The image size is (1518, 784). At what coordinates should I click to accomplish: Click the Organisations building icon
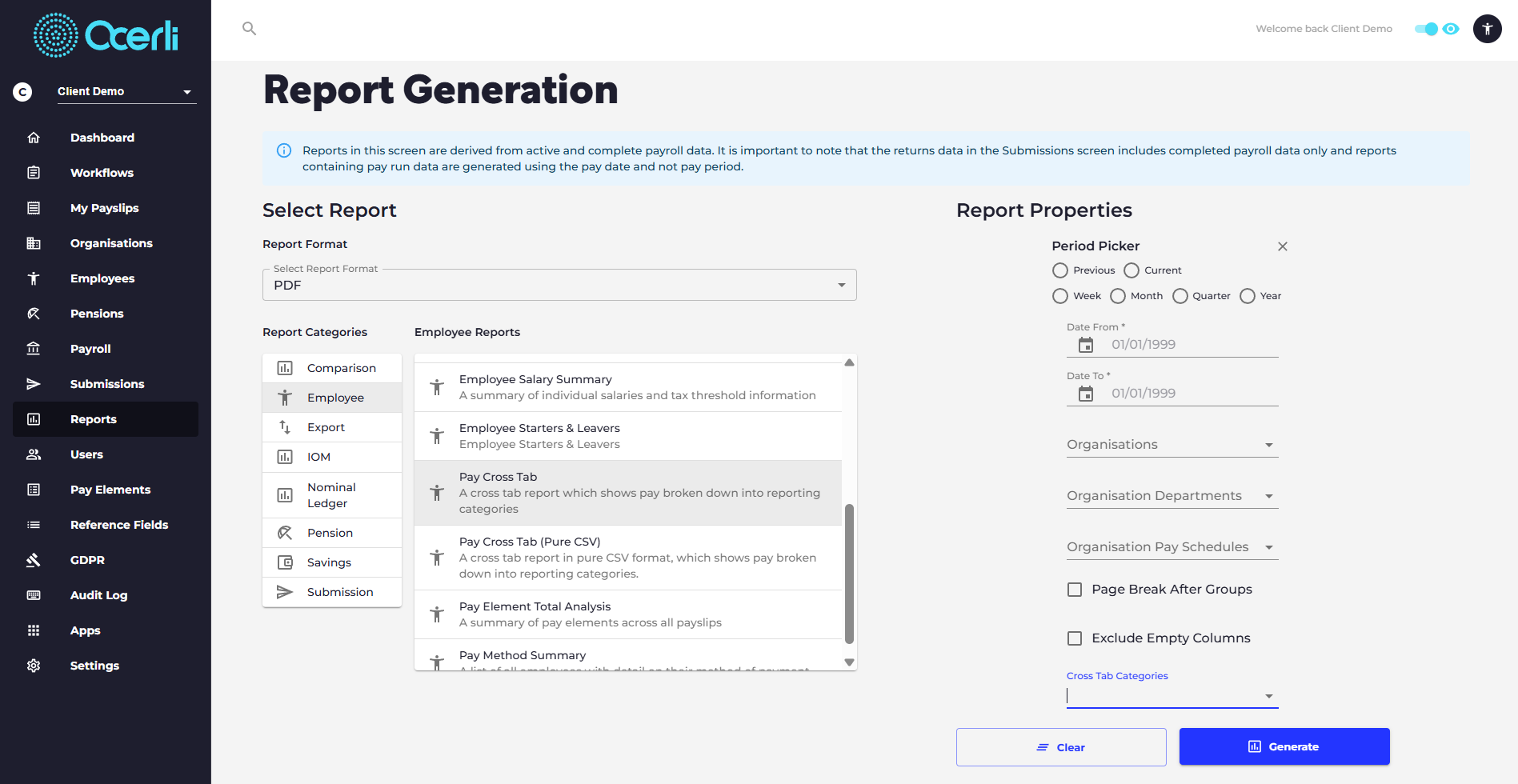[x=34, y=243]
